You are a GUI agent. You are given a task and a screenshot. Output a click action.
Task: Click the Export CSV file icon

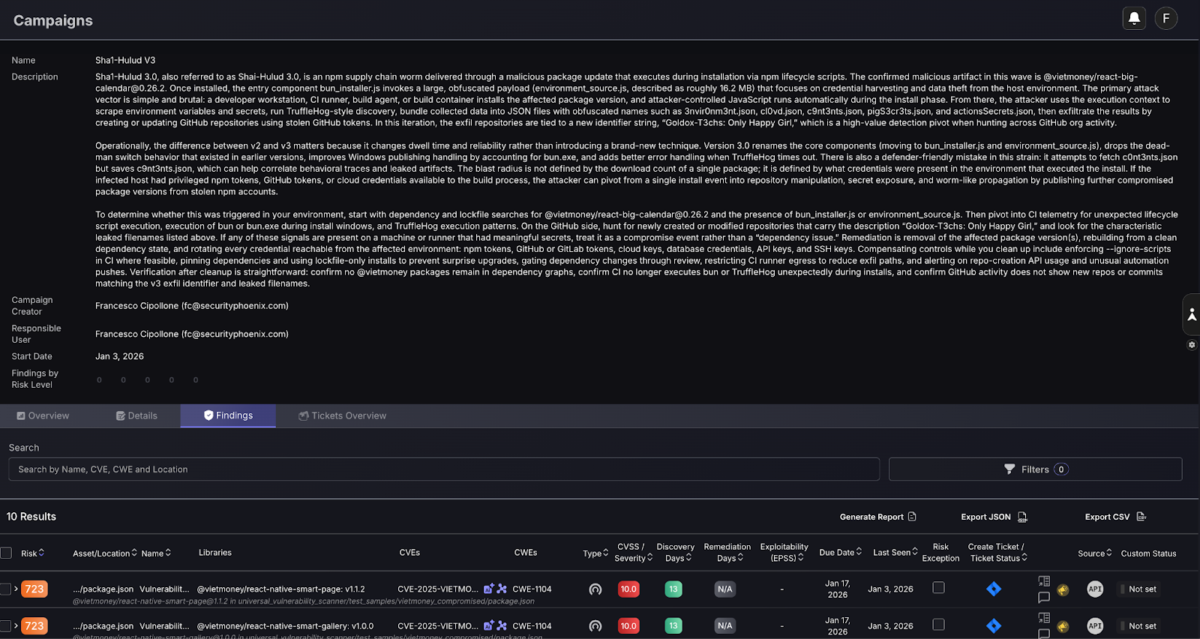tap(1141, 517)
